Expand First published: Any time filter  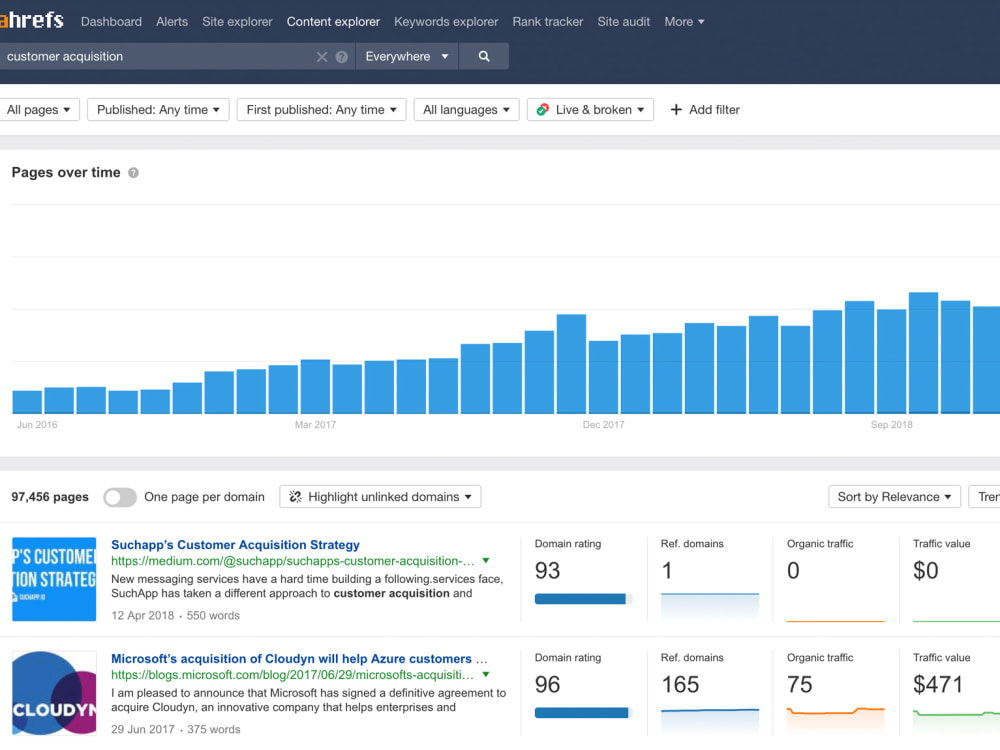coord(321,110)
